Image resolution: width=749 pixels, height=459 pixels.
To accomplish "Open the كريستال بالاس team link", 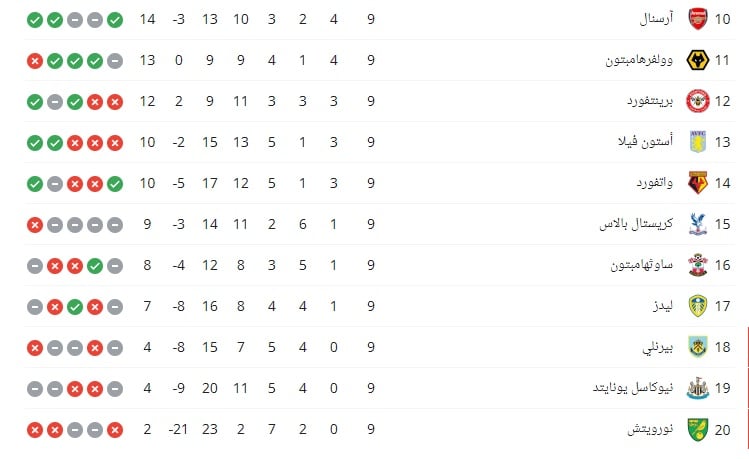I will coord(636,224).
